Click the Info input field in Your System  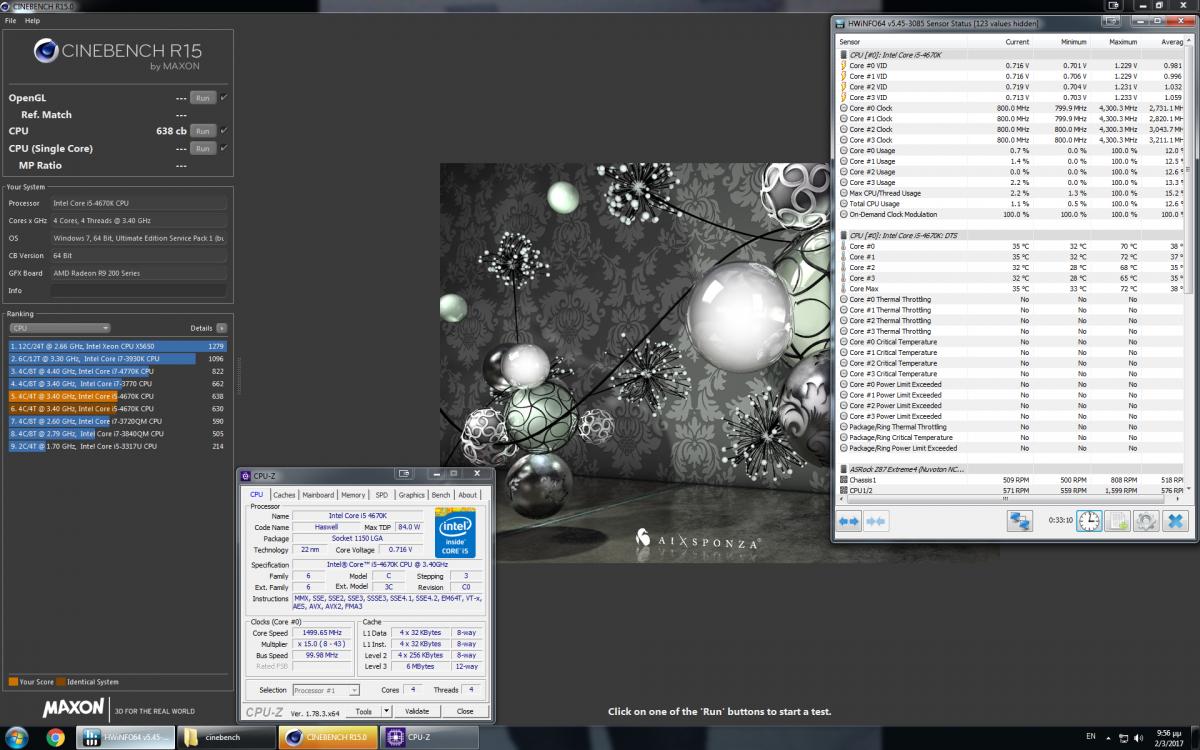[139, 291]
